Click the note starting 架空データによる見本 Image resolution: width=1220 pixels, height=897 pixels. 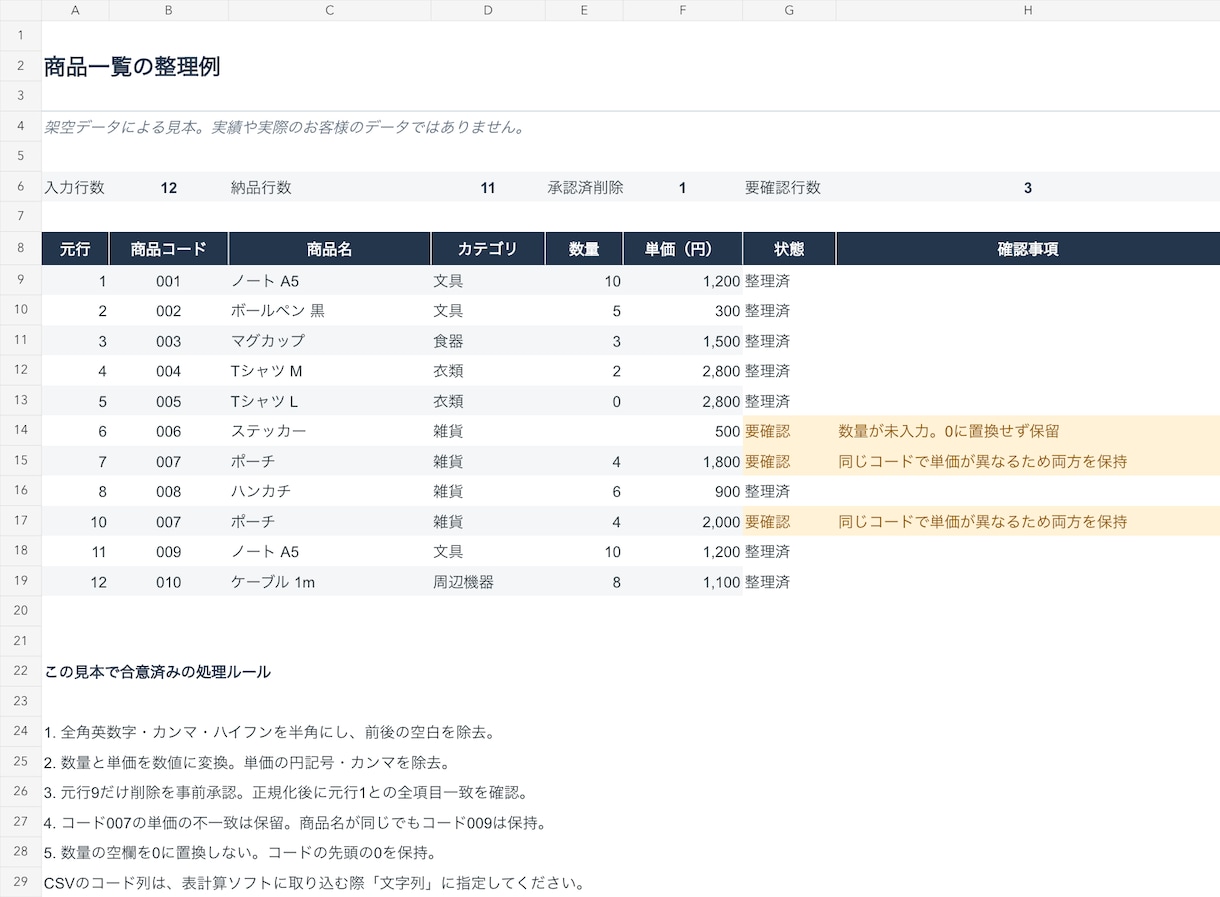pos(285,127)
